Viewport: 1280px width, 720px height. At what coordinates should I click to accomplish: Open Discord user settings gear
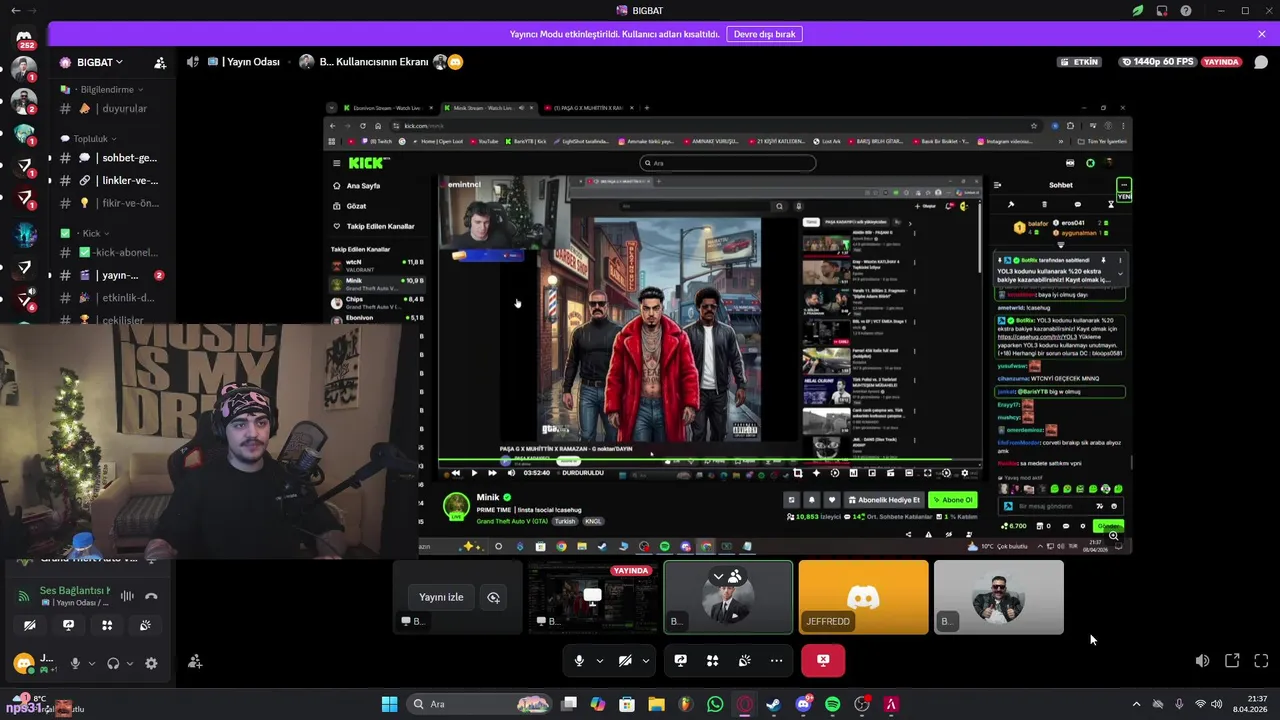[x=151, y=663]
